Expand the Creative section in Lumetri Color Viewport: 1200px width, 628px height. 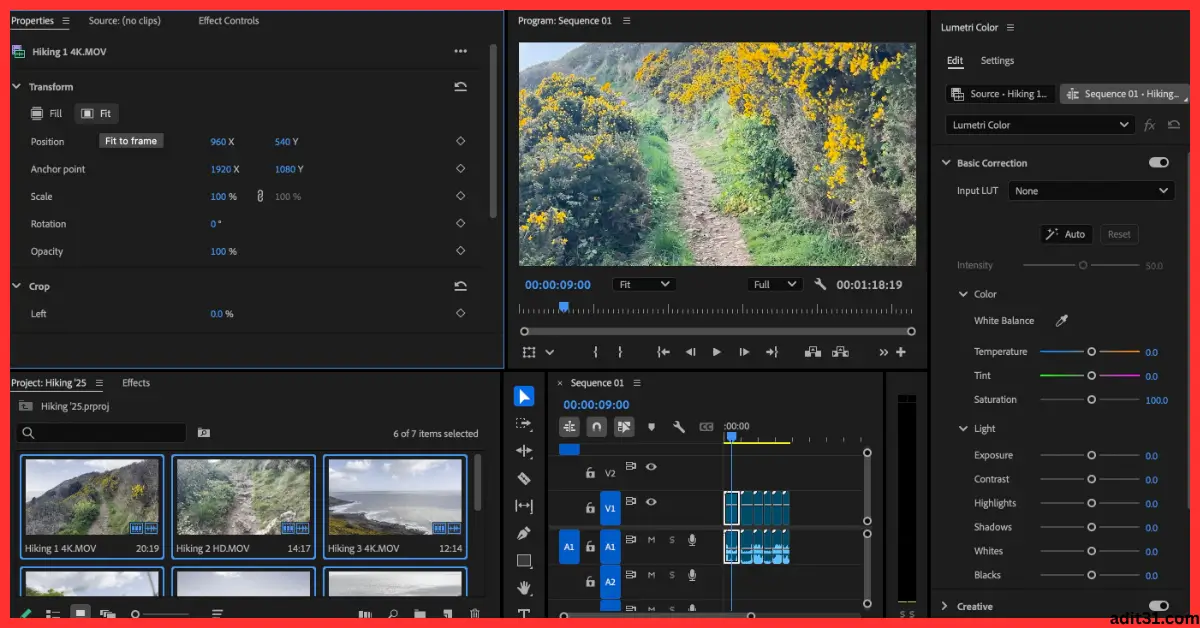945,606
